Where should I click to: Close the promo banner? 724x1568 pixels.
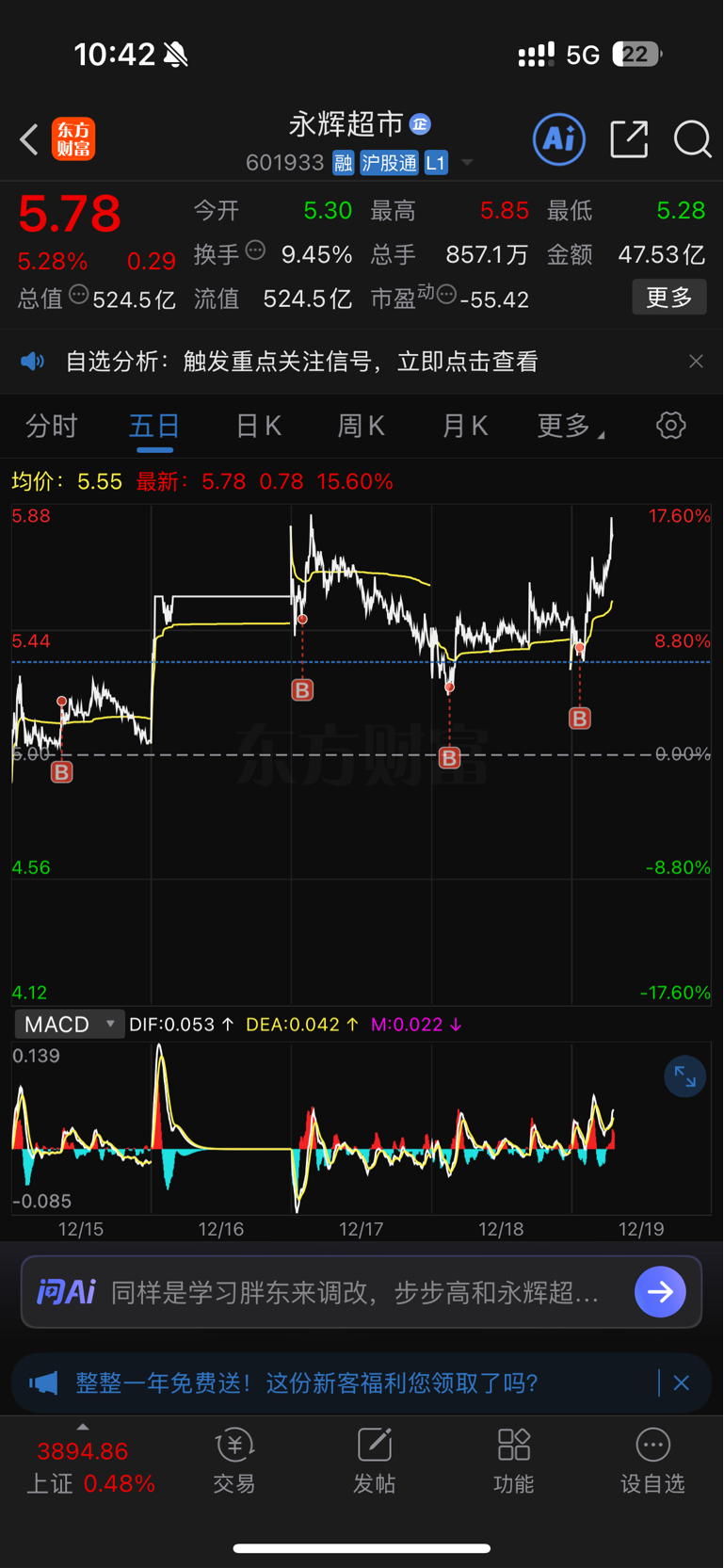click(x=682, y=1382)
